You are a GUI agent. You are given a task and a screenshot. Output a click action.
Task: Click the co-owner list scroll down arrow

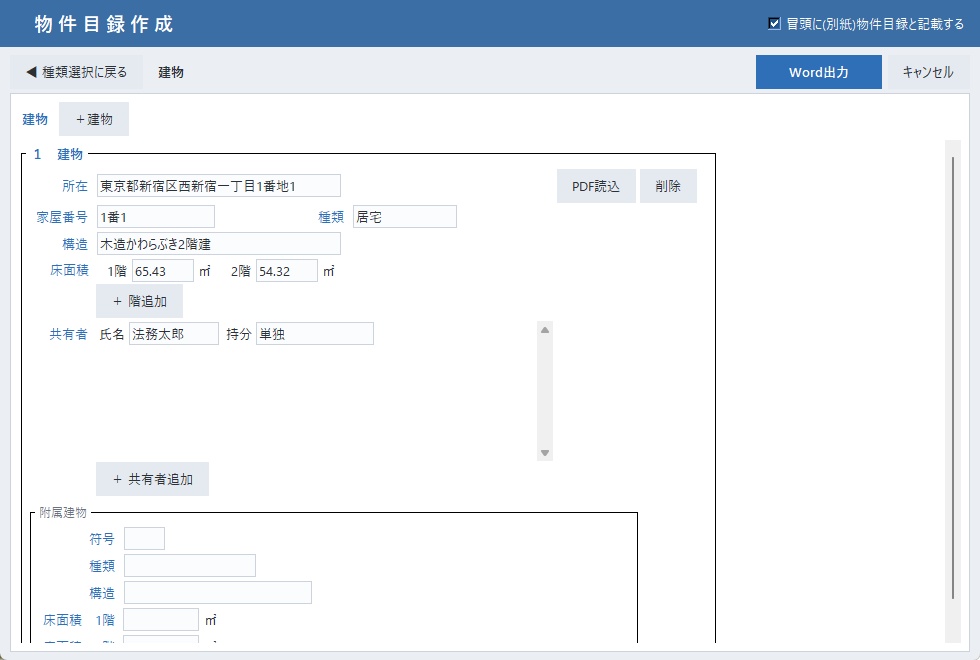click(x=545, y=452)
